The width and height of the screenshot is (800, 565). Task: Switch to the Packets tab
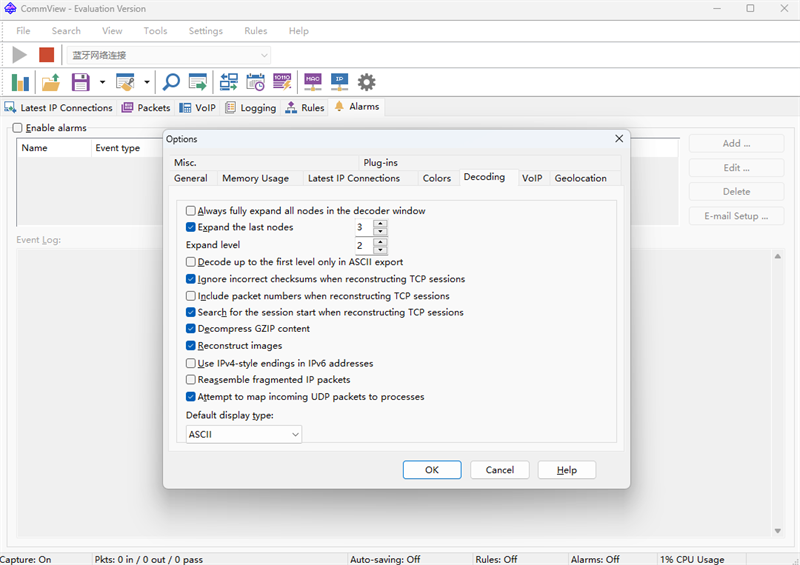click(146, 108)
